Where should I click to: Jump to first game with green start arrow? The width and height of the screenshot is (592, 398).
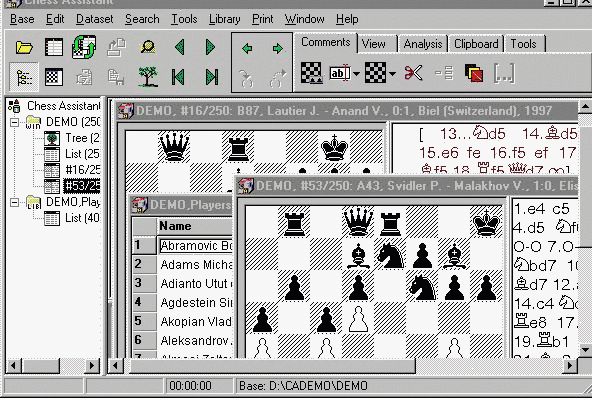(179, 77)
